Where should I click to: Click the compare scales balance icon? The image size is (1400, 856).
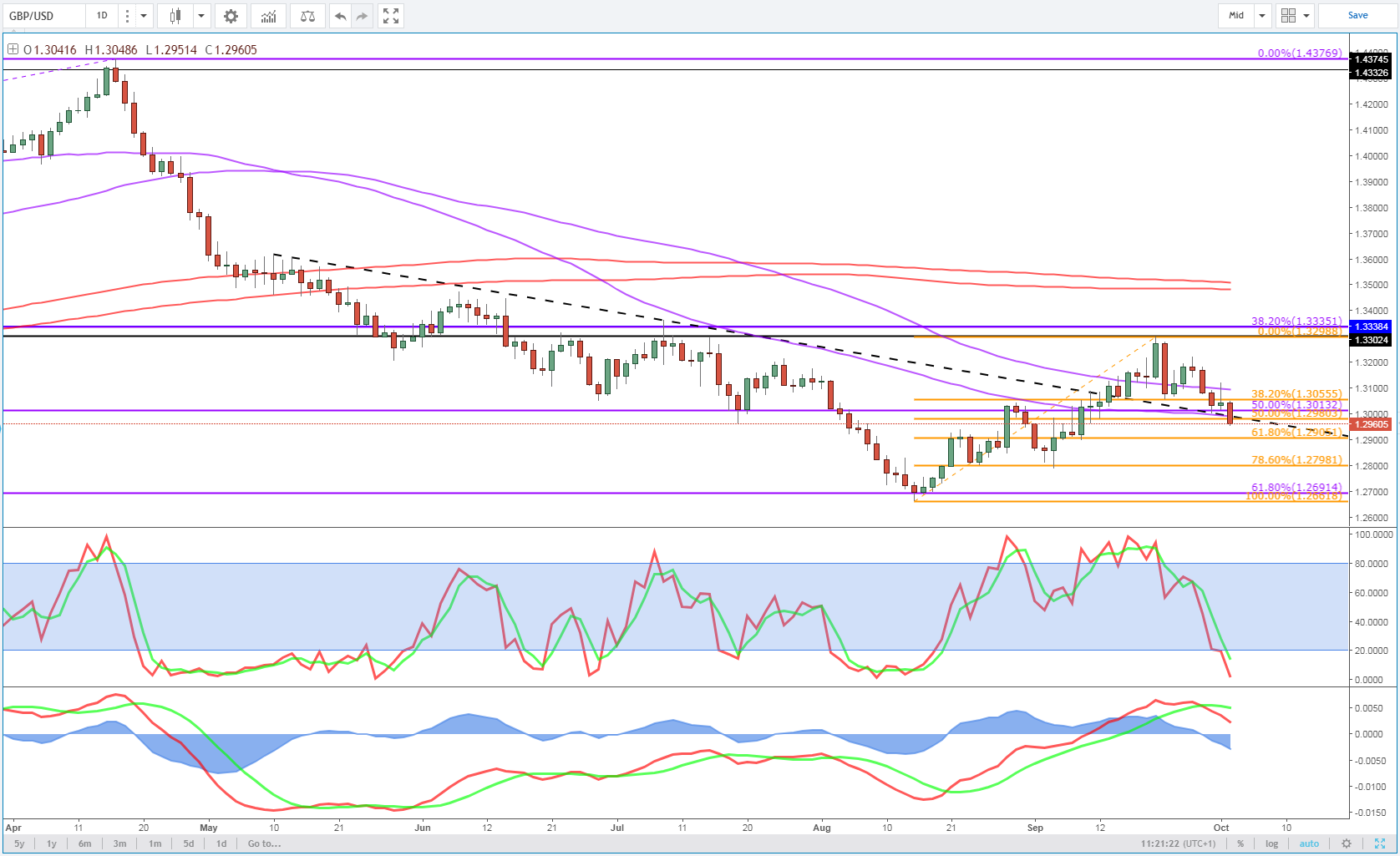(x=307, y=16)
